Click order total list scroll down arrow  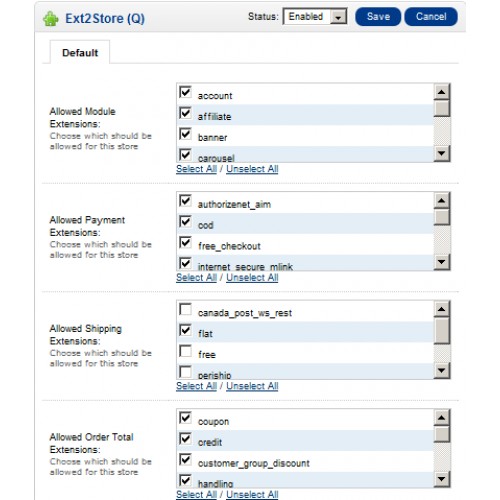pyautogui.click(x=442, y=479)
